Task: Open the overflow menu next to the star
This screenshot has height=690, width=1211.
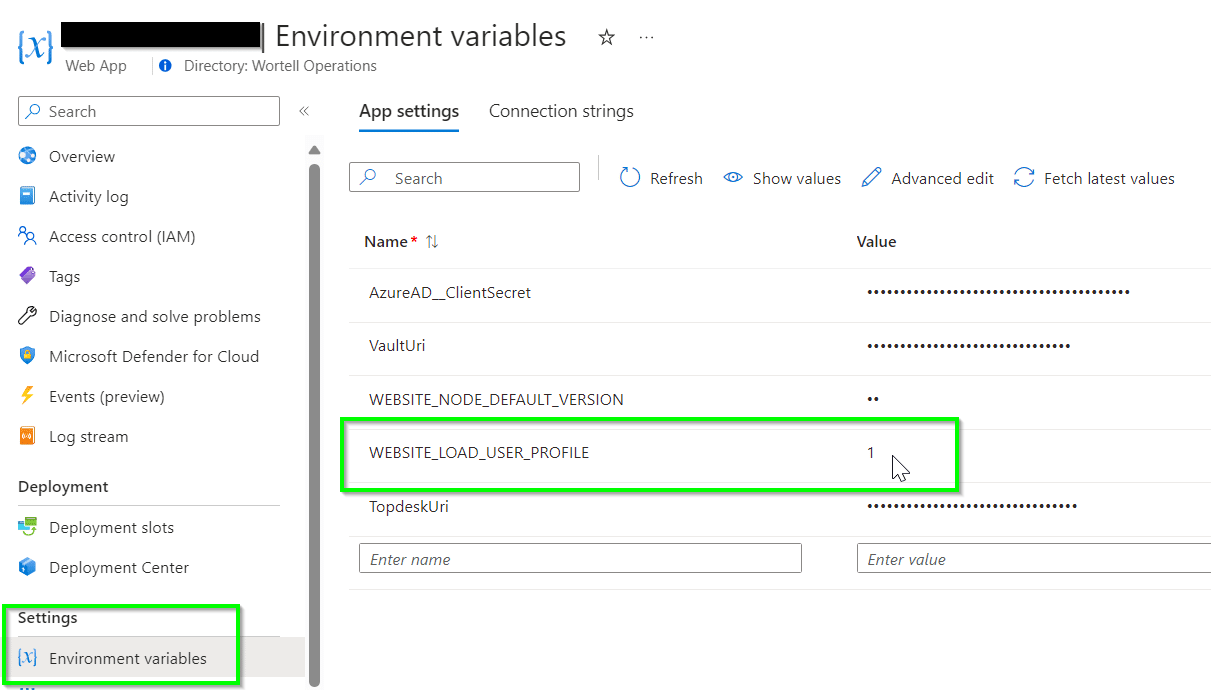Action: (x=645, y=38)
